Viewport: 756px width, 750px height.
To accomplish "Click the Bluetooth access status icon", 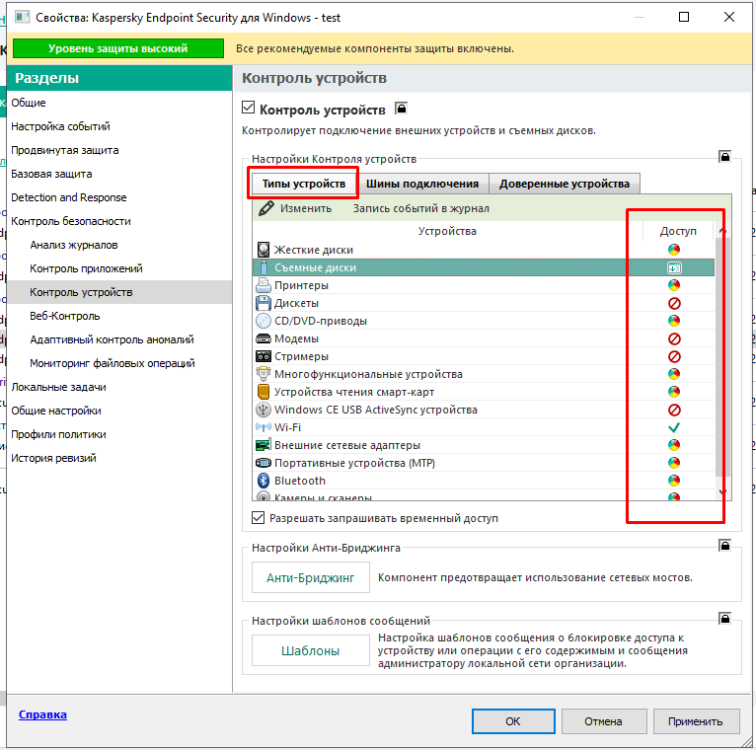I will pos(674,481).
